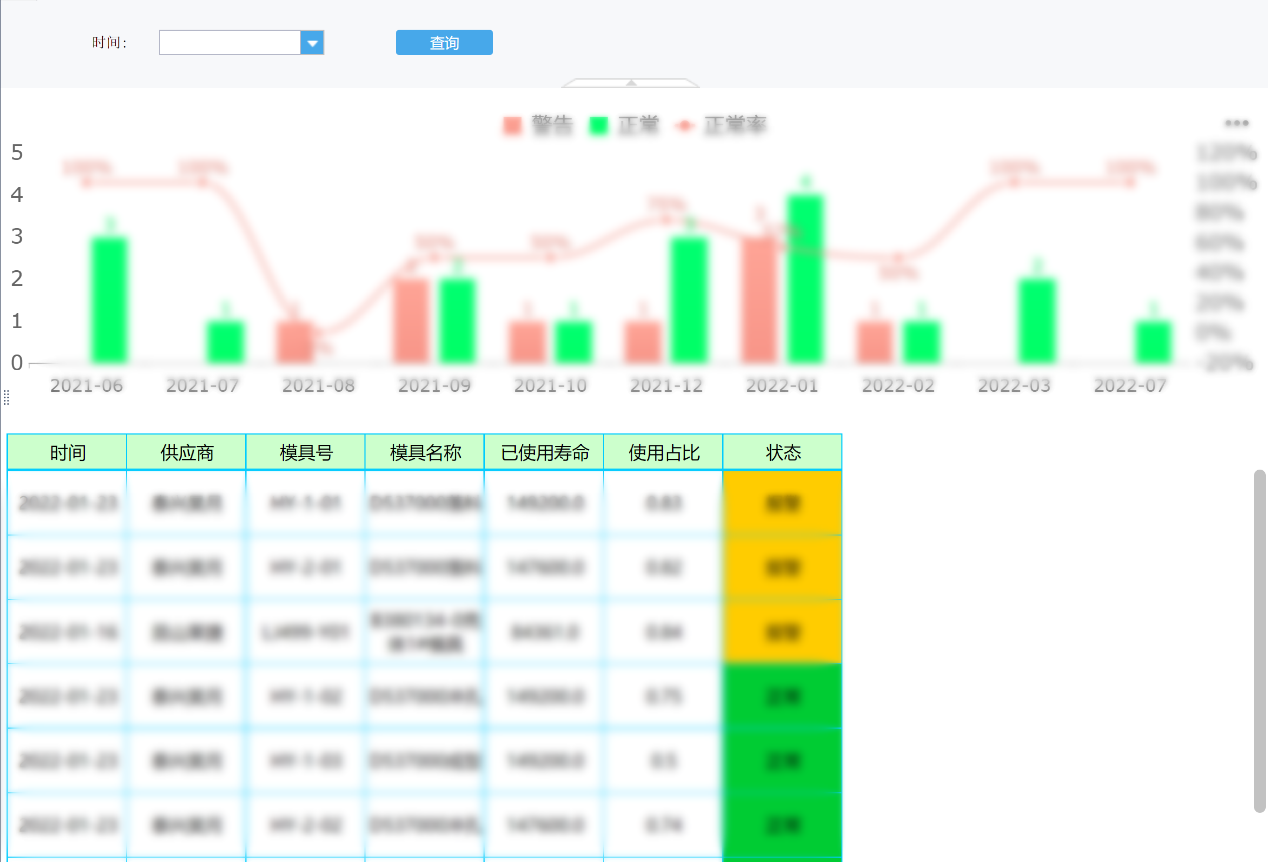Click the 0.83 usage ratio cell
Screen dimensions: 1268x862
tap(663, 503)
